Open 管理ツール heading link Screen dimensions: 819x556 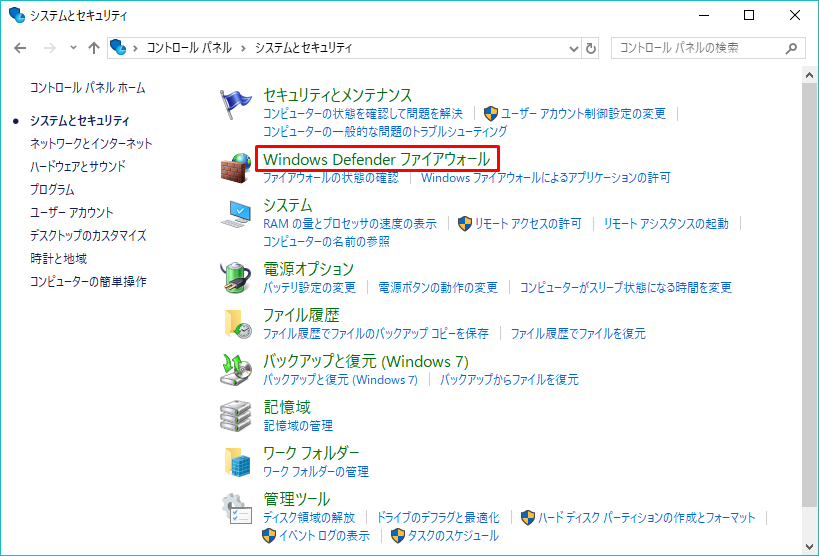pos(296,499)
